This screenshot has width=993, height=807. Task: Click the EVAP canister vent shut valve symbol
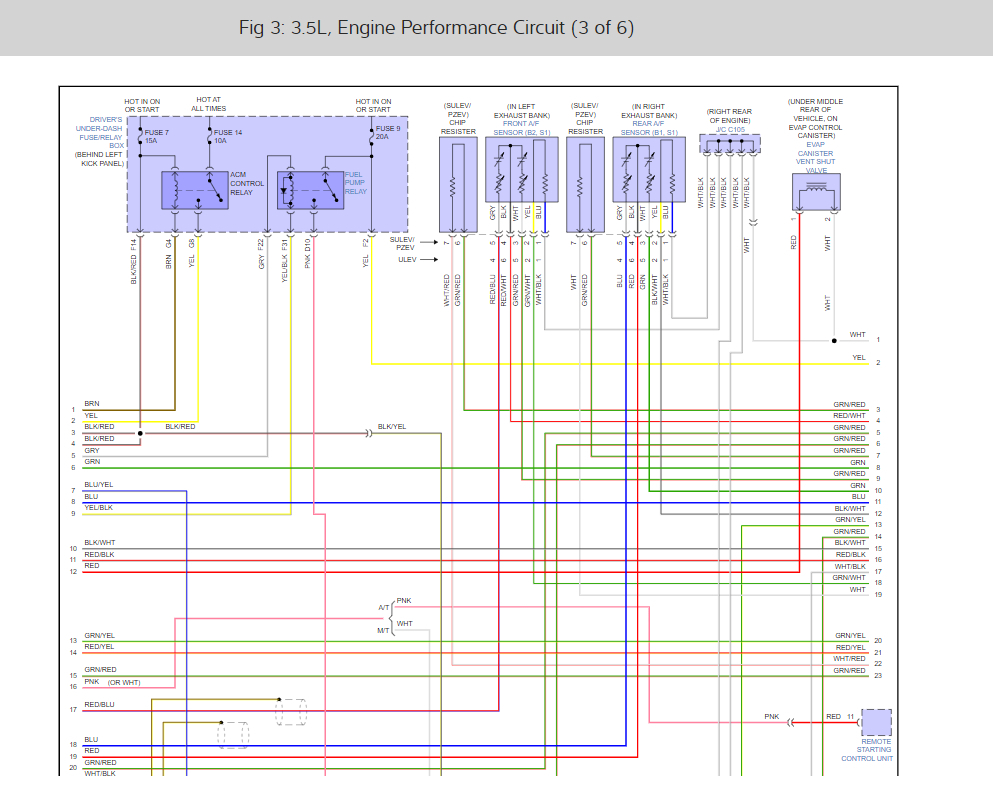[x=815, y=190]
